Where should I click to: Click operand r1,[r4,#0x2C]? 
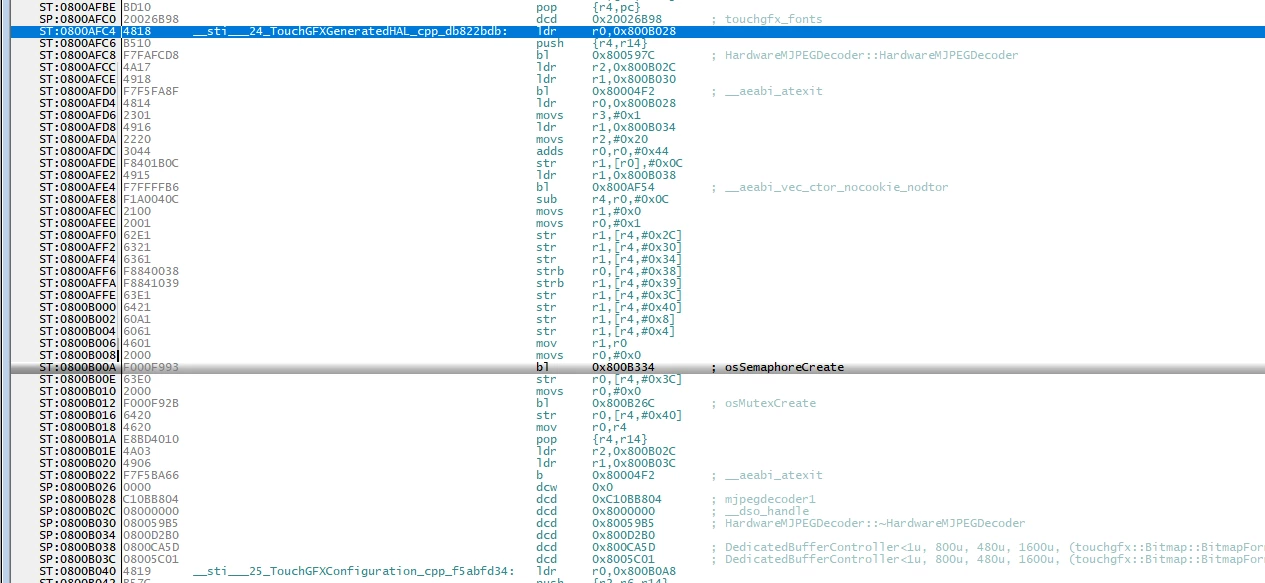pos(637,235)
